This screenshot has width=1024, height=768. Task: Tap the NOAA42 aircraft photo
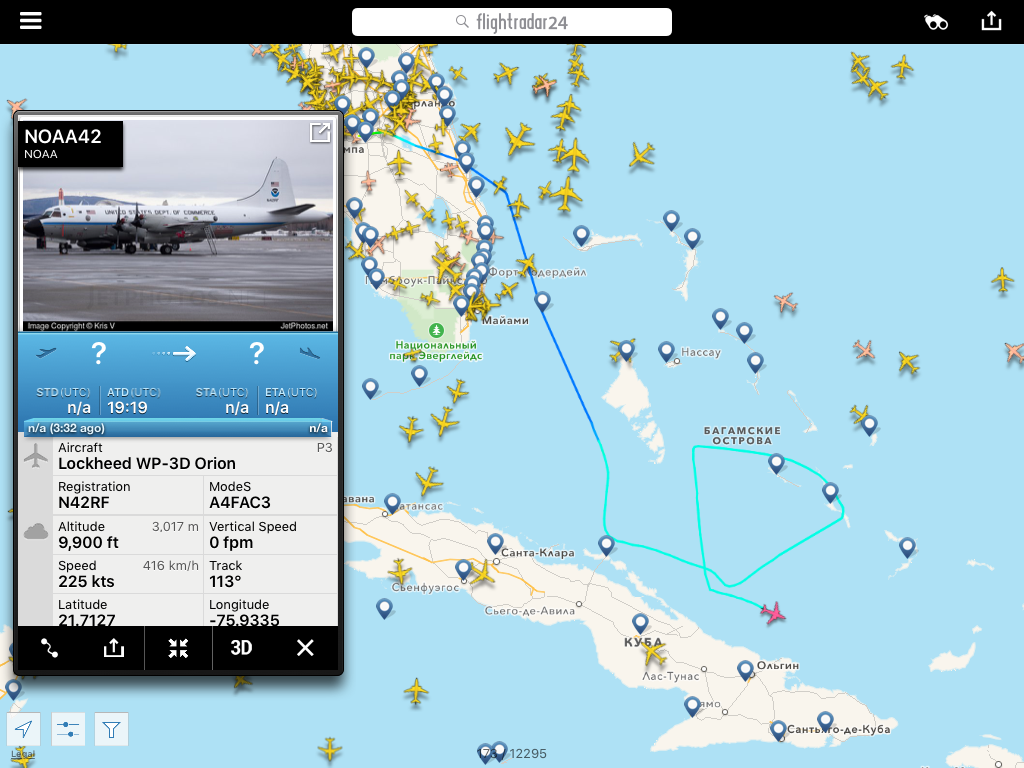coord(178,225)
